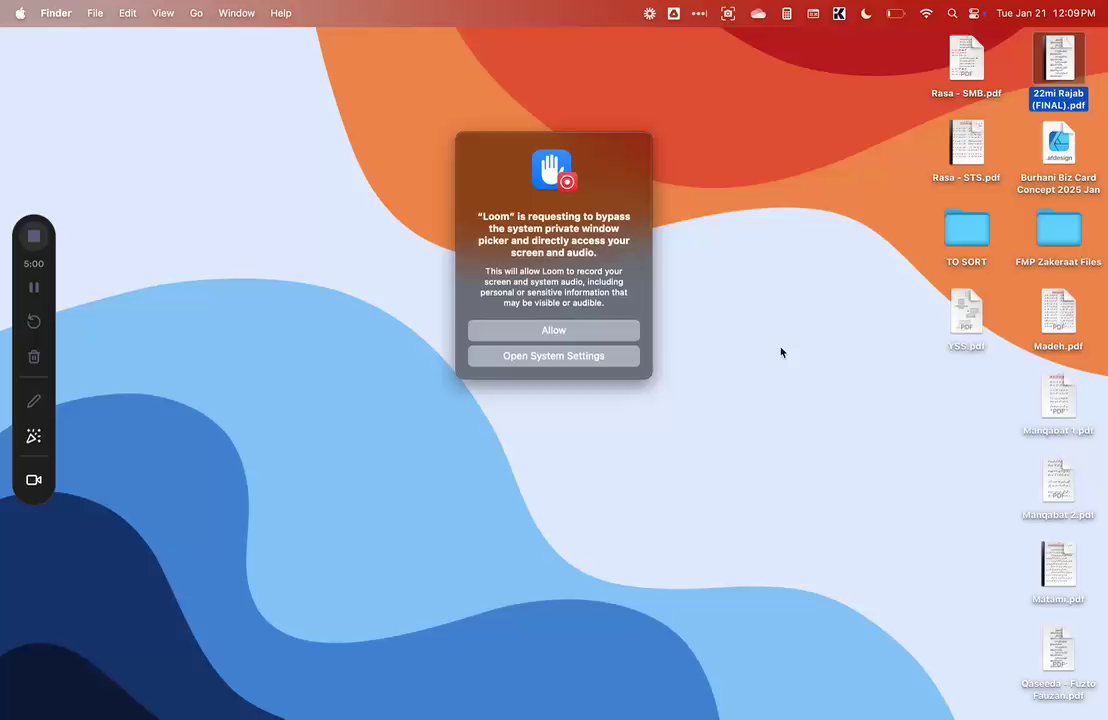This screenshot has width=1108, height=720.
Task: Restart the Loom recording
Action: pyautogui.click(x=34, y=321)
